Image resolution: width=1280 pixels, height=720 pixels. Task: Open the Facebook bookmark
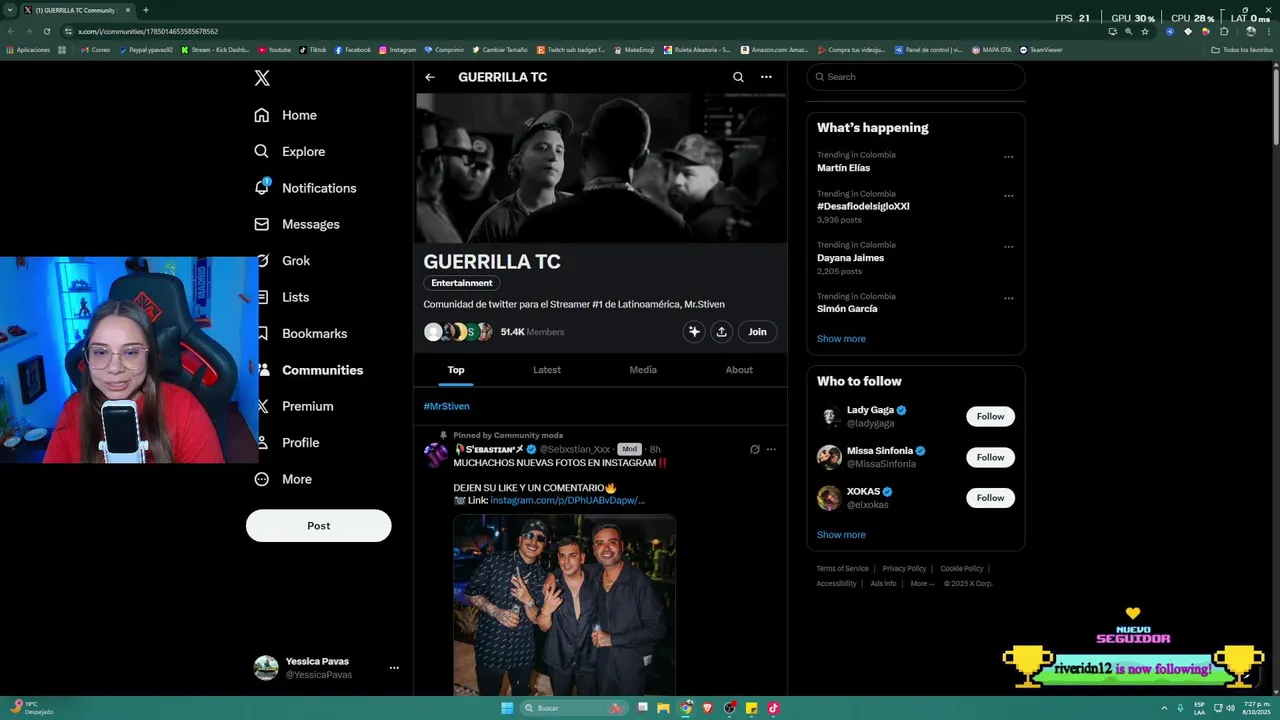353,50
